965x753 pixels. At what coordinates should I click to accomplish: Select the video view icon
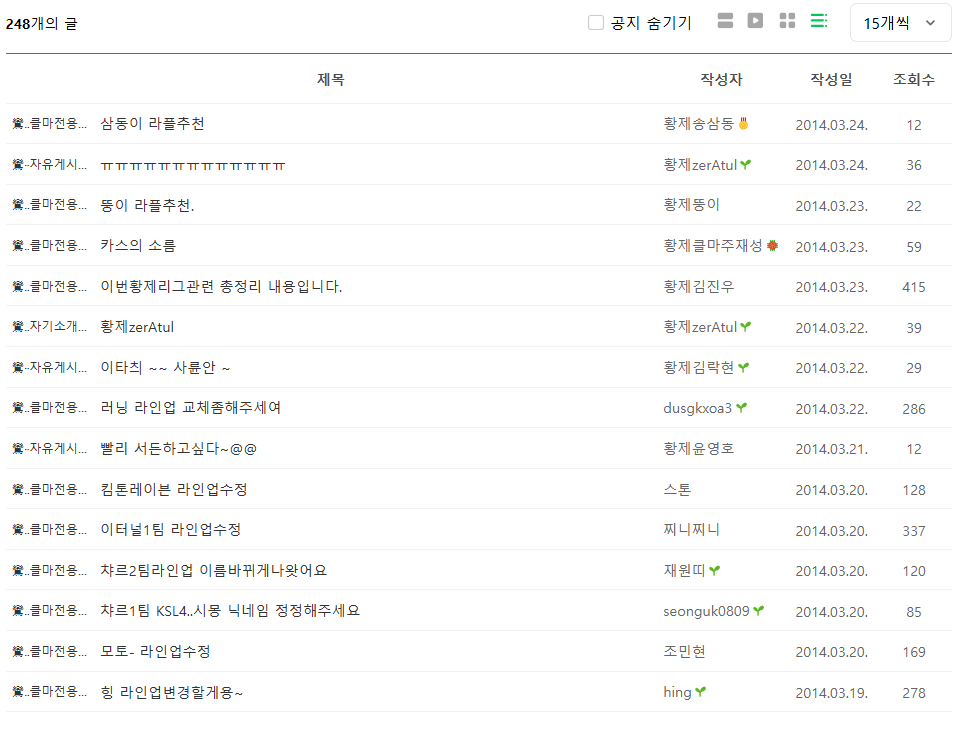coord(756,21)
